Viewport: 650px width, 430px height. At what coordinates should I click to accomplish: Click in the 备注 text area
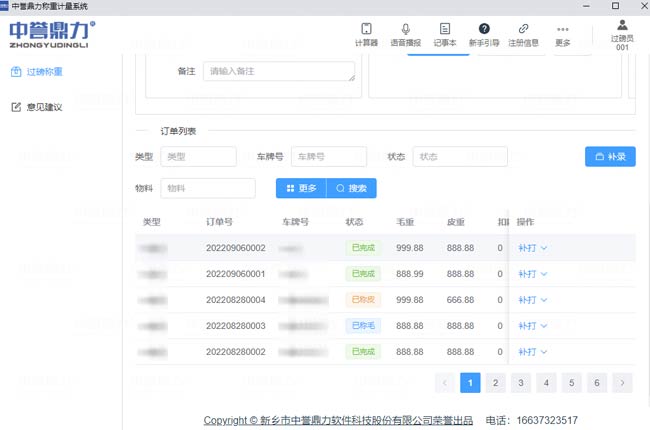coord(279,71)
